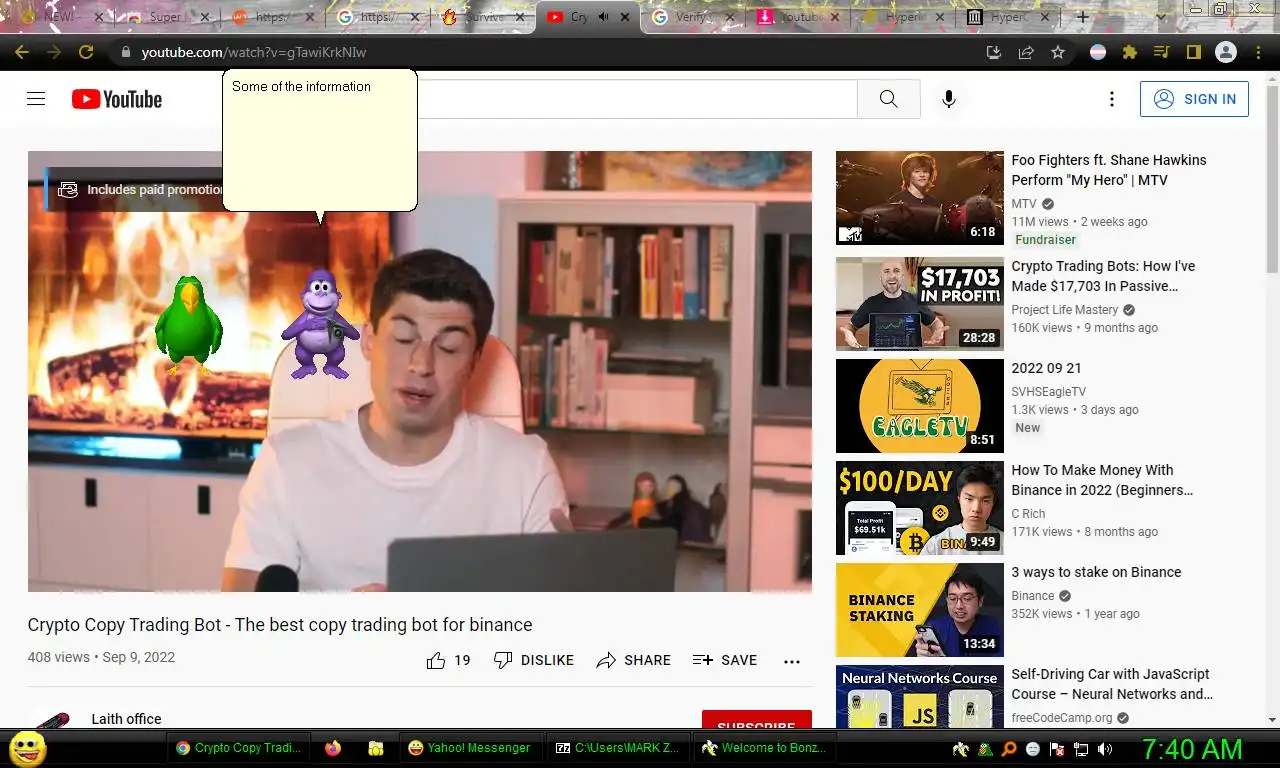The width and height of the screenshot is (1280, 768).
Task: Toggle the Chrome side panel icon
Action: click(x=1194, y=52)
